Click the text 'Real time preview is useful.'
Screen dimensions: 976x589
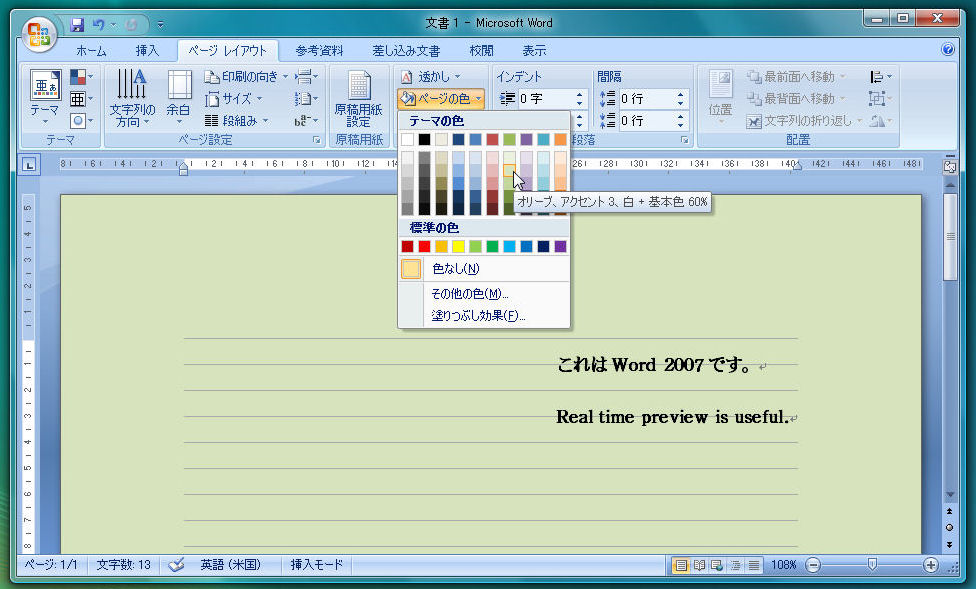click(672, 417)
